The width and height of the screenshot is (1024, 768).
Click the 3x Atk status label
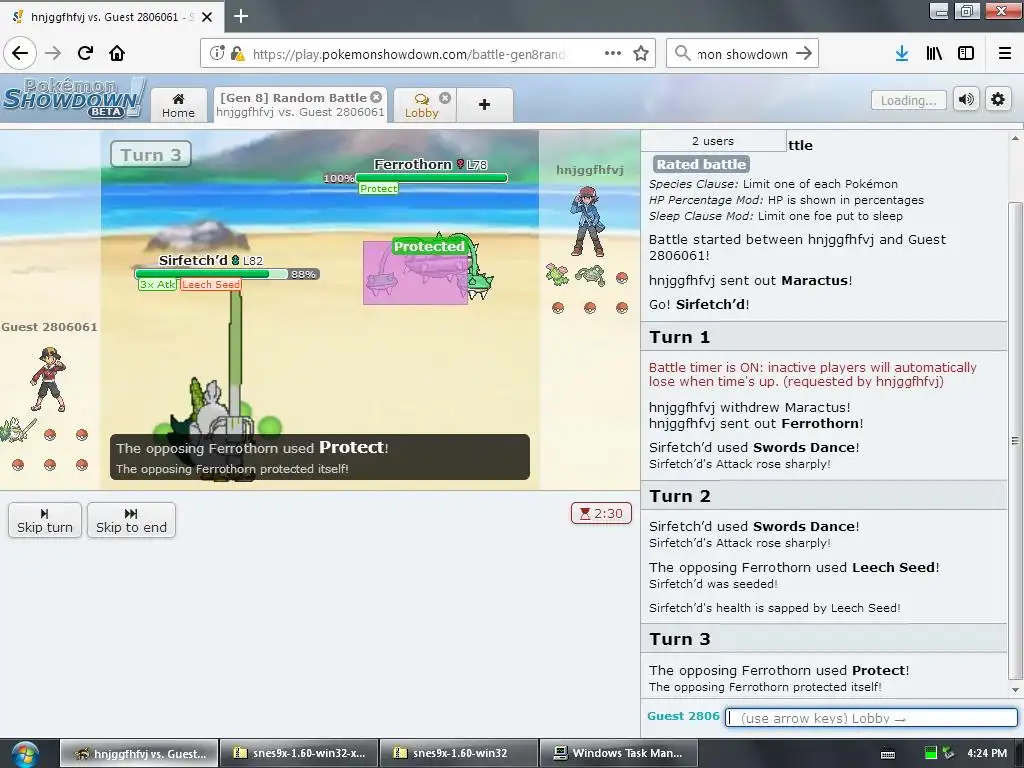tap(157, 285)
